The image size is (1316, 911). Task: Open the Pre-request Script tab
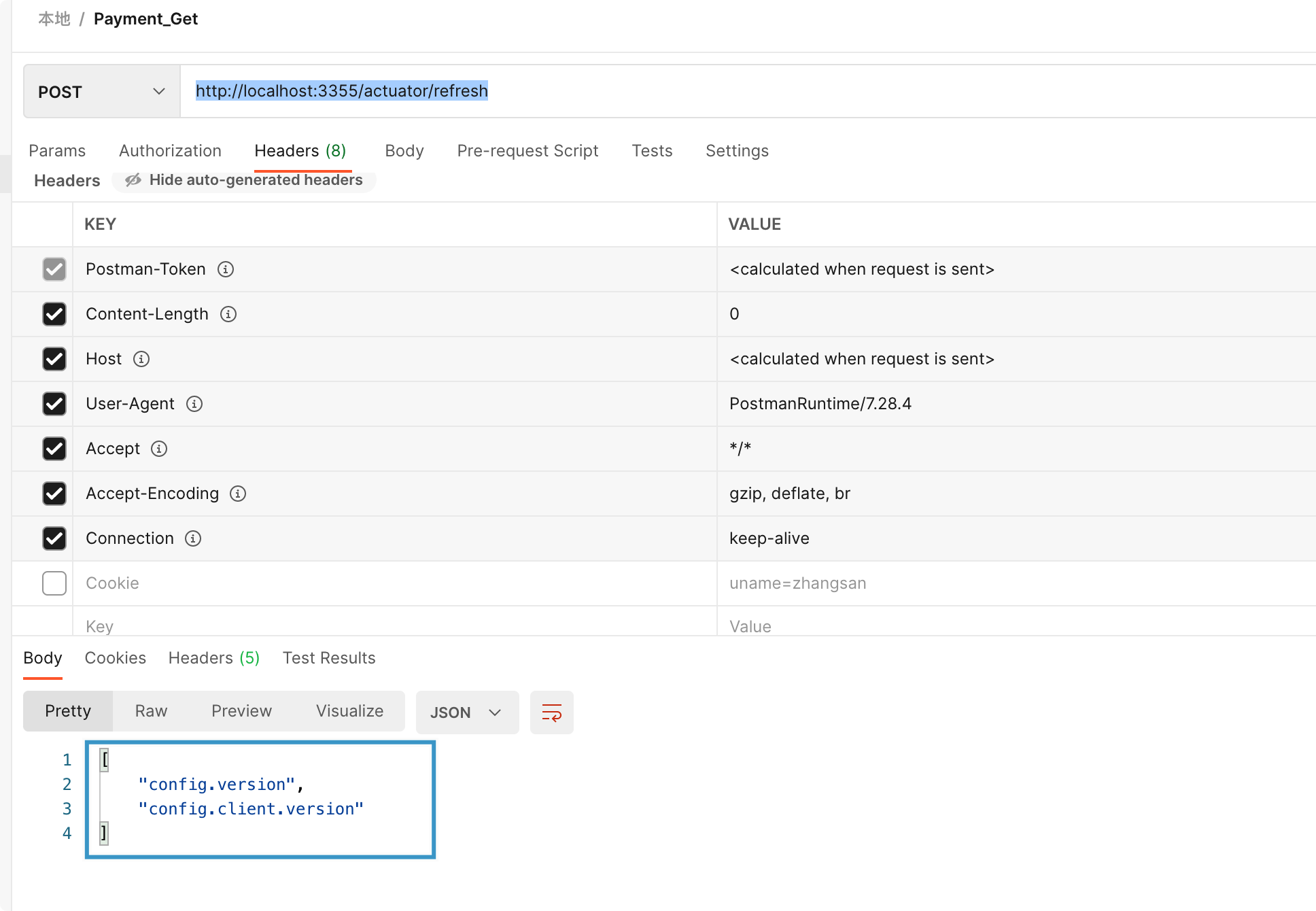[x=527, y=151]
